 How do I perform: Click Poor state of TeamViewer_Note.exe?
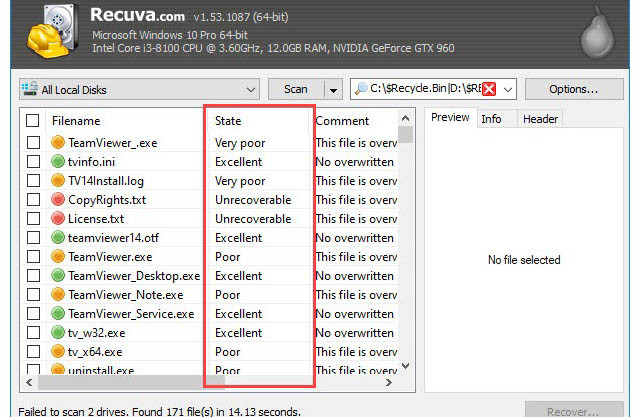(227, 295)
